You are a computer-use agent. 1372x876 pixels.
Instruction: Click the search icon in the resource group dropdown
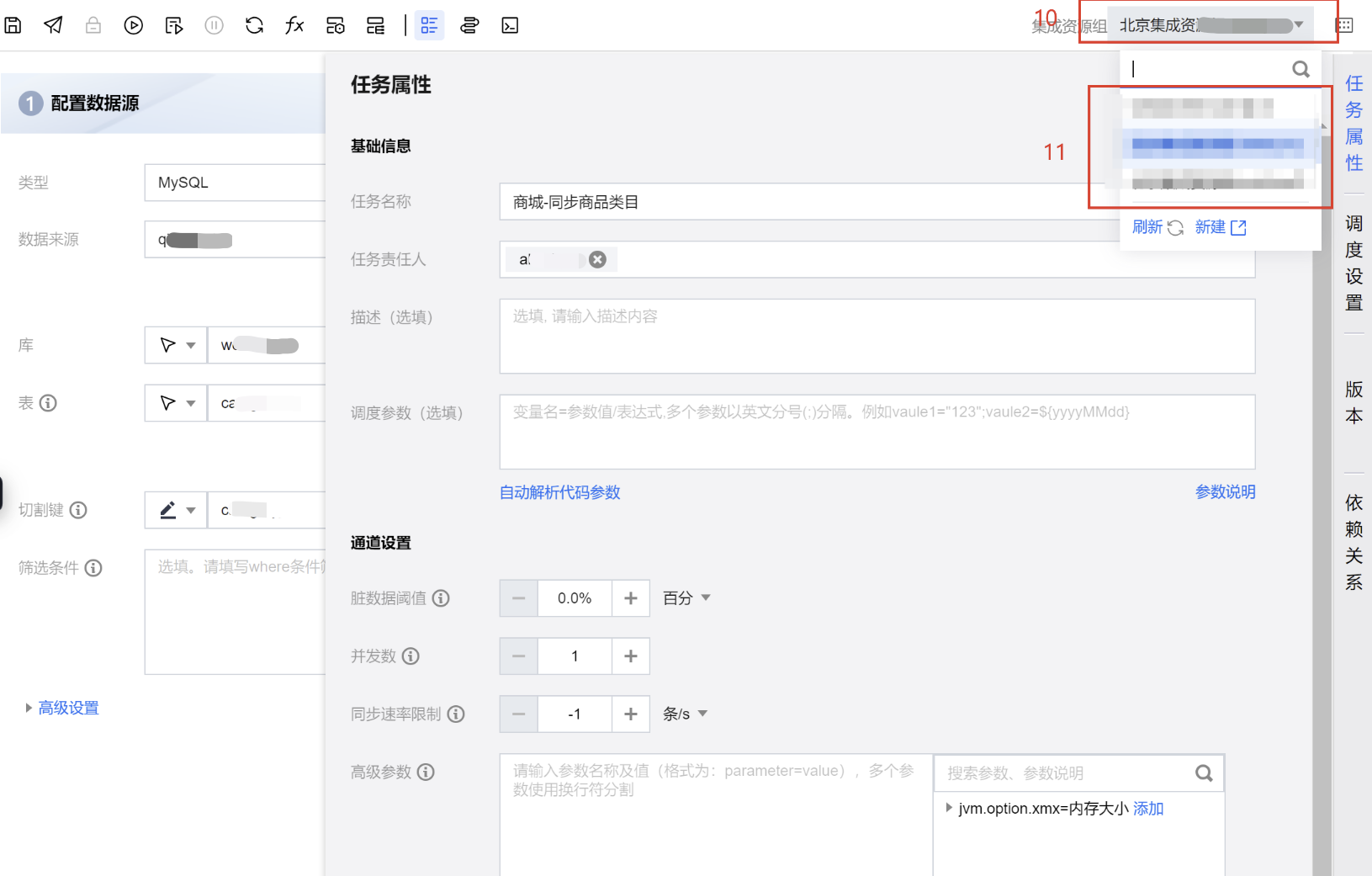coord(1300,69)
